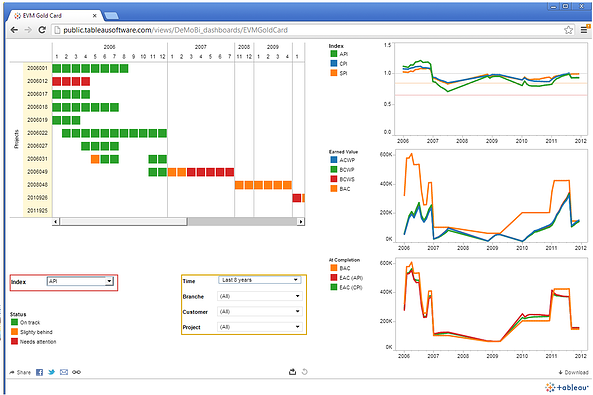Screen dimensions: 593x395
Task: Copy the link with chain icon
Action: pos(76,372)
